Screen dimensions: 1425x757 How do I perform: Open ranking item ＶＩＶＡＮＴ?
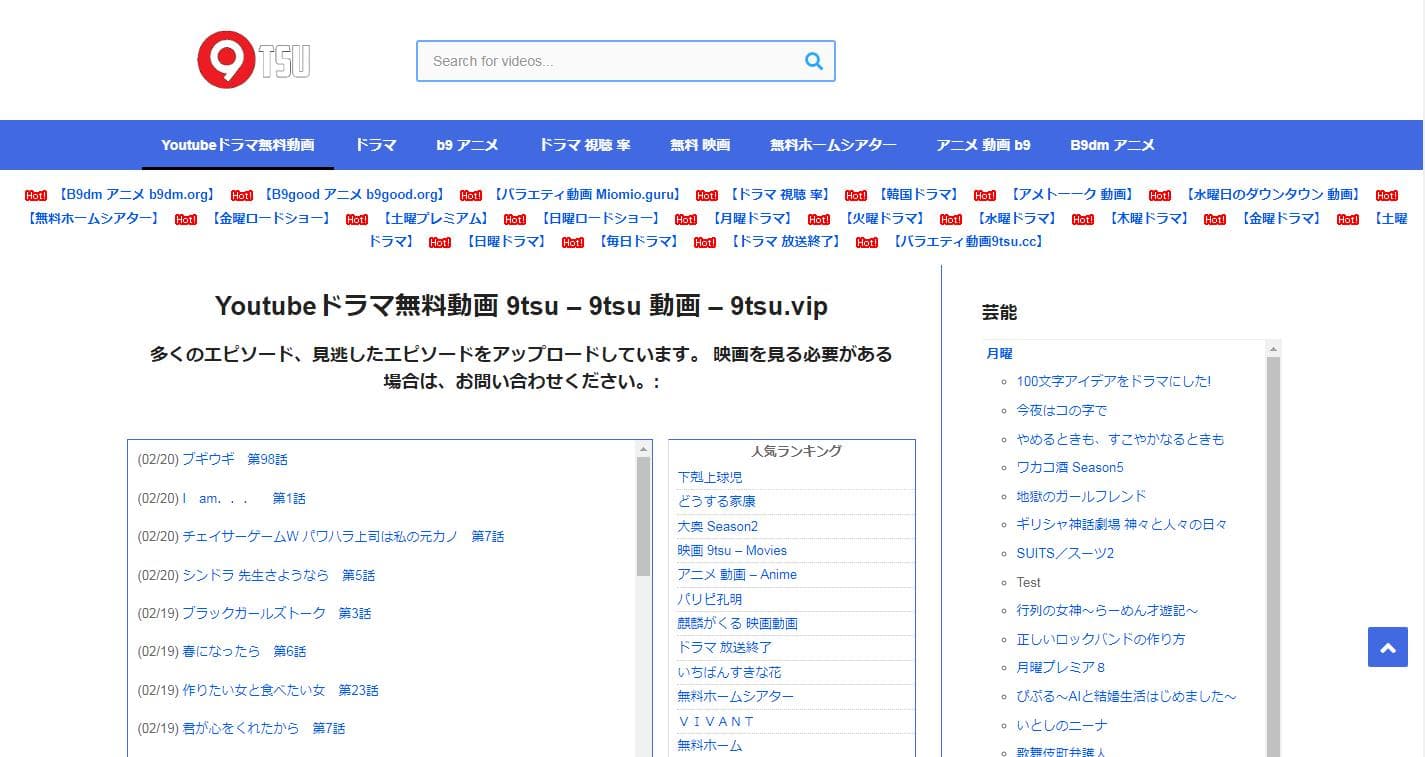[716, 721]
